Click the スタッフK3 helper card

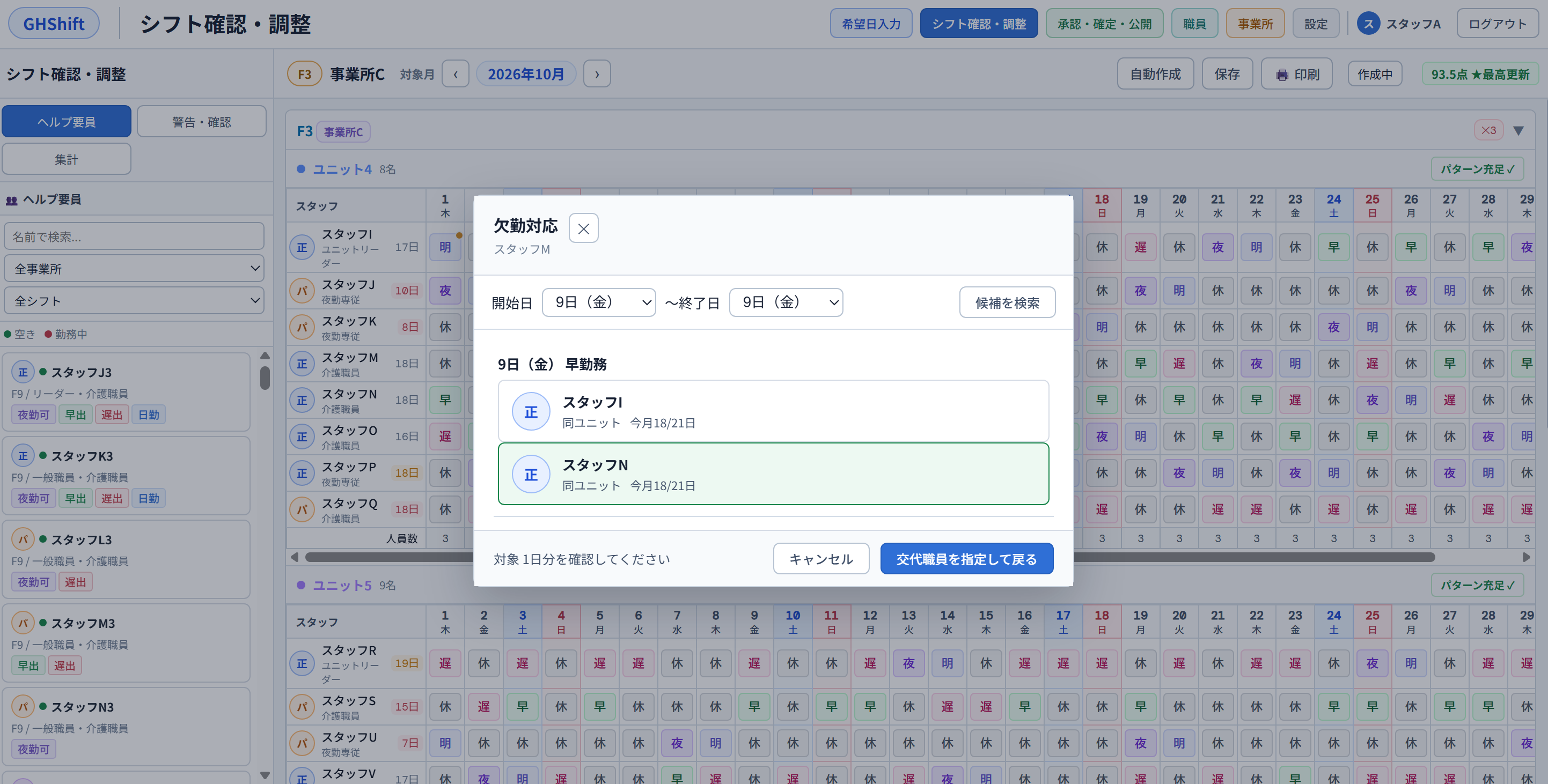[x=126, y=475]
